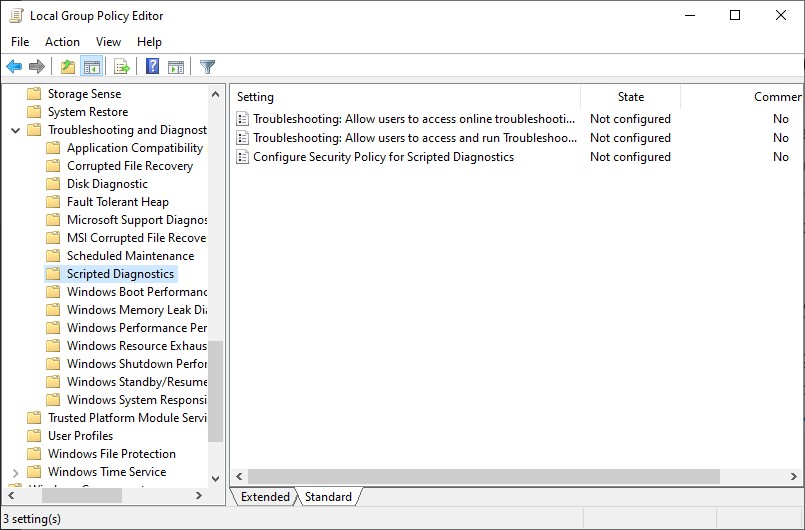Select Windows File Protection folder
Image resolution: width=805 pixels, height=530 pixels.
(x=112, y=453)
